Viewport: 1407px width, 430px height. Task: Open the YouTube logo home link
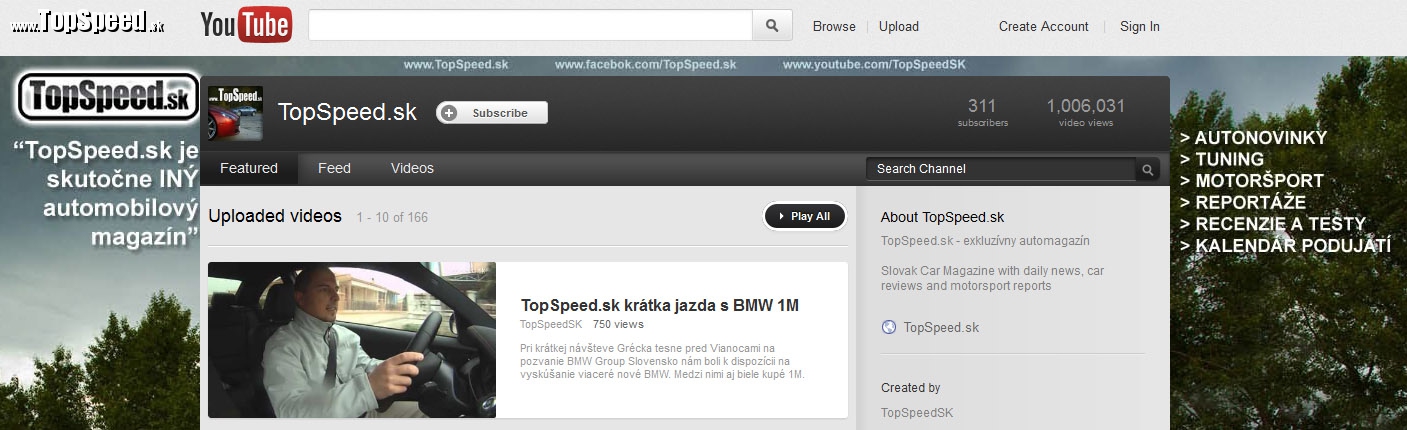tap(246, 25)
